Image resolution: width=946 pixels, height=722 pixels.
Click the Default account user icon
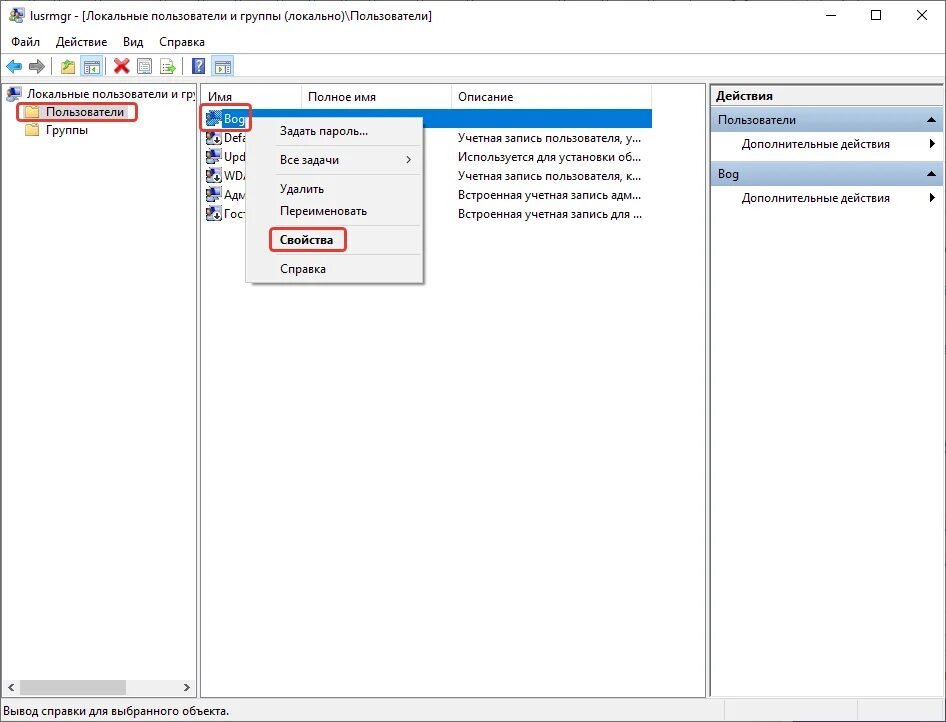214,138
